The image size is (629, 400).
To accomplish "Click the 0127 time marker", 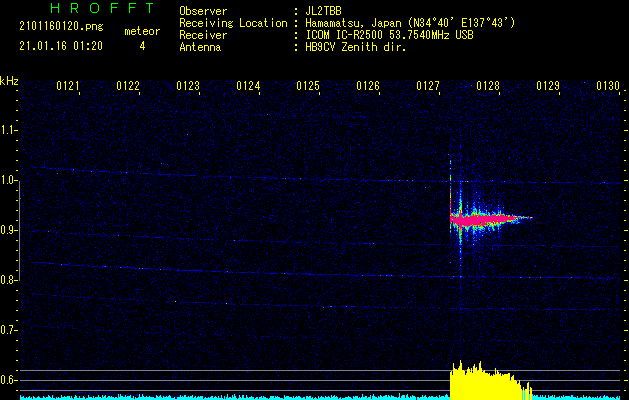I will [428, 86].
